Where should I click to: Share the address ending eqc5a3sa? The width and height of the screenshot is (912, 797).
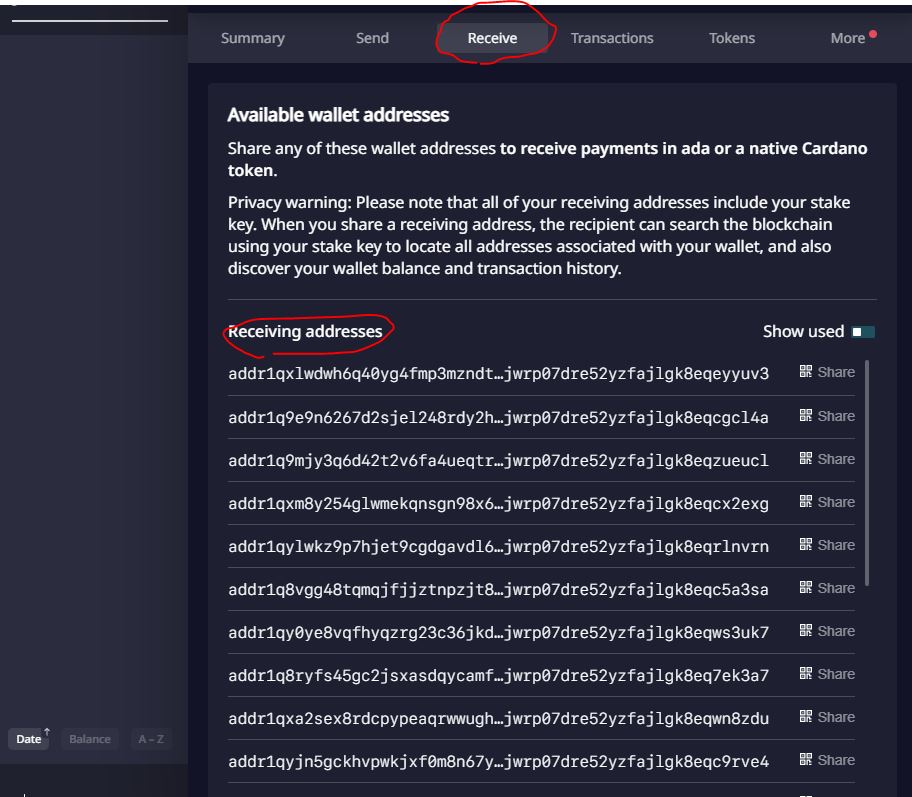coord(836,589)
